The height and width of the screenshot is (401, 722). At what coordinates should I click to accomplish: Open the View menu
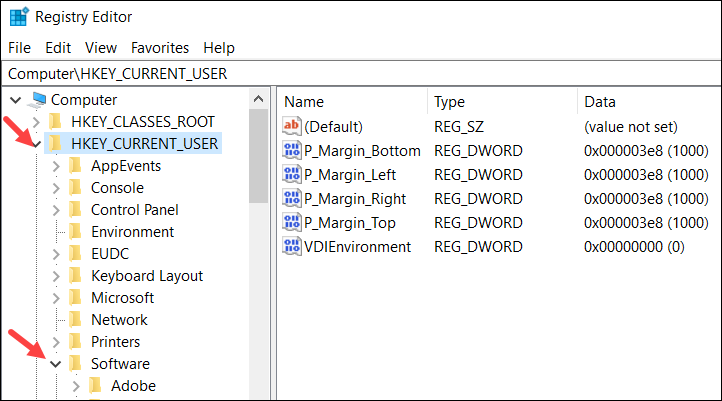point(101,48)
